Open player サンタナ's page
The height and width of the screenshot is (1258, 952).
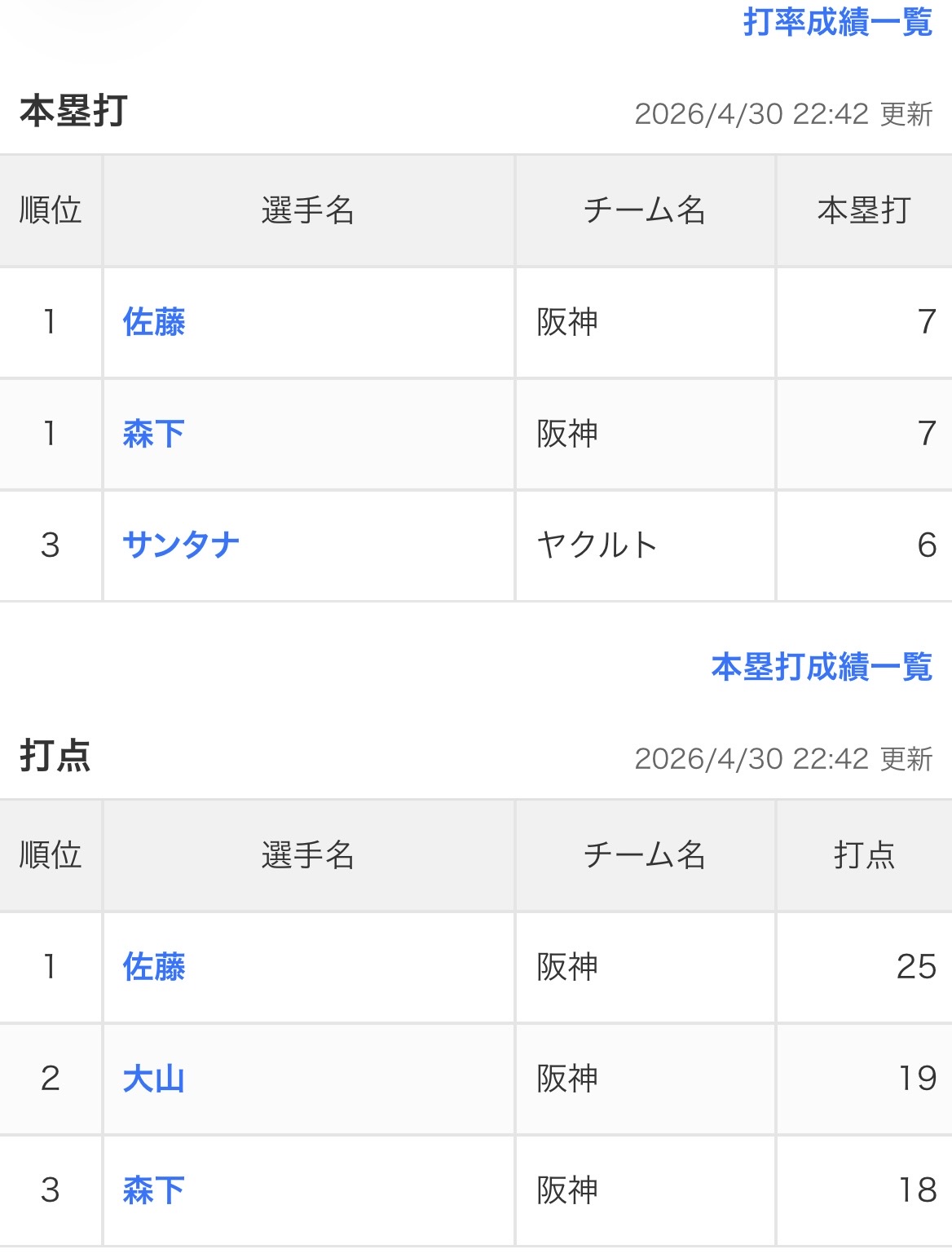[181, 545]
